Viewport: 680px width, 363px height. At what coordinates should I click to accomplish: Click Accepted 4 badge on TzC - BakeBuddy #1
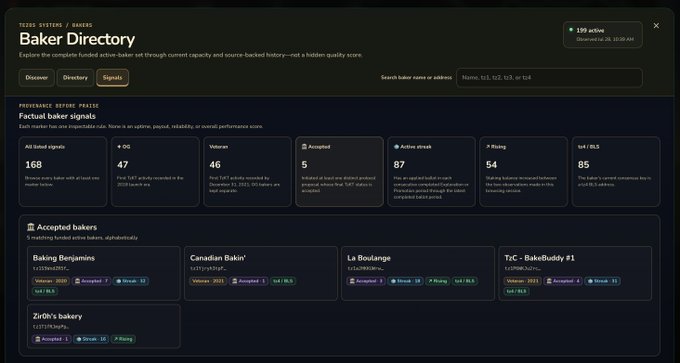pos(562,281)
